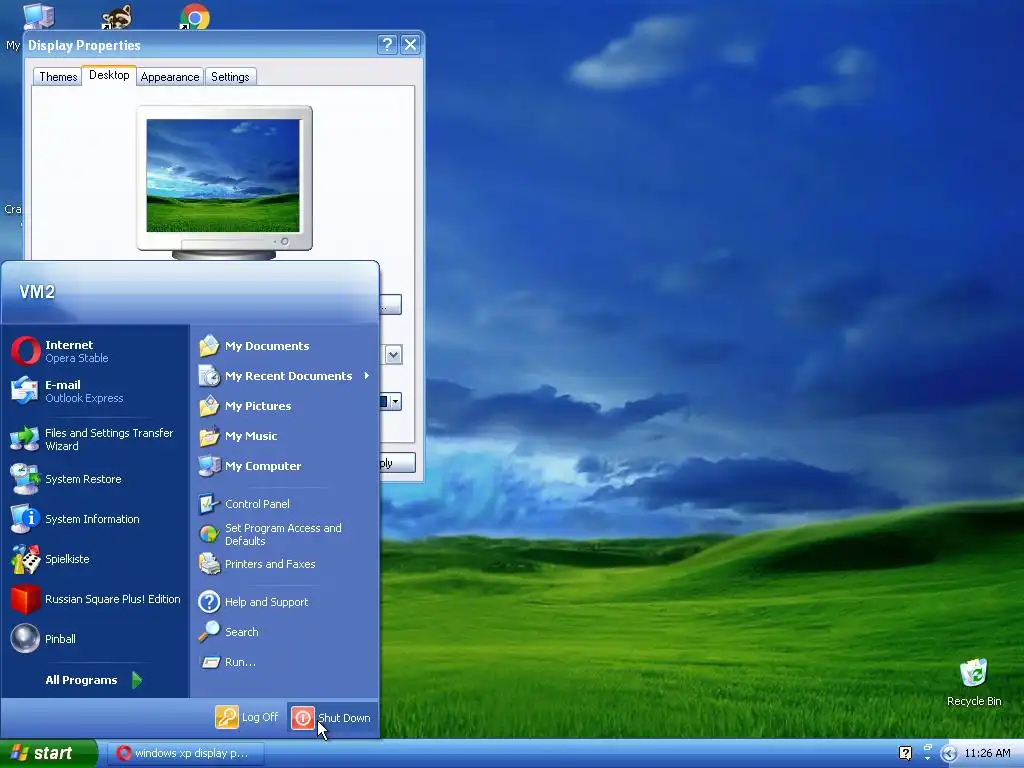Select the Opera taskbar window button
The width and height of the screenshot is (1024, 768).
click(x=185, y=754)
